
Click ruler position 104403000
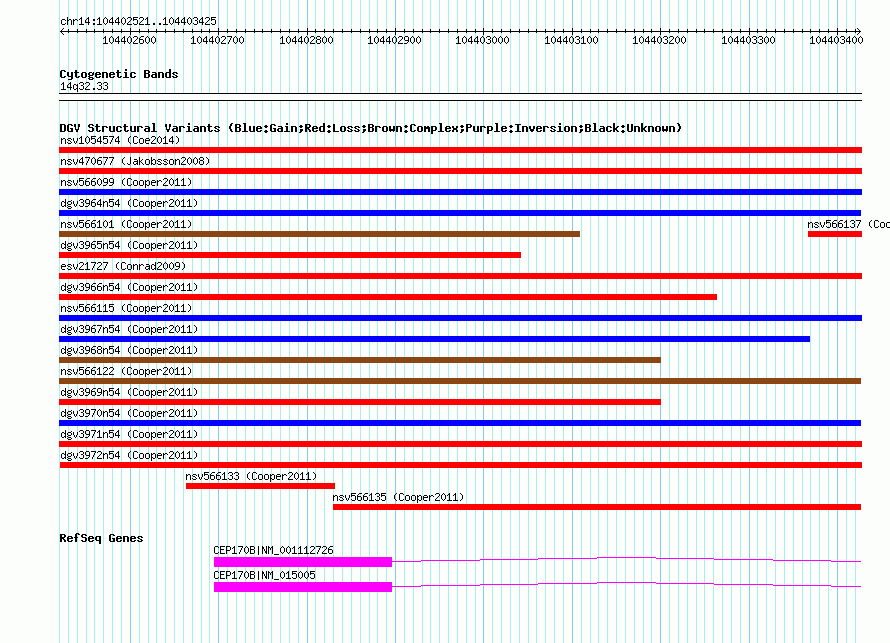point(482,40)
